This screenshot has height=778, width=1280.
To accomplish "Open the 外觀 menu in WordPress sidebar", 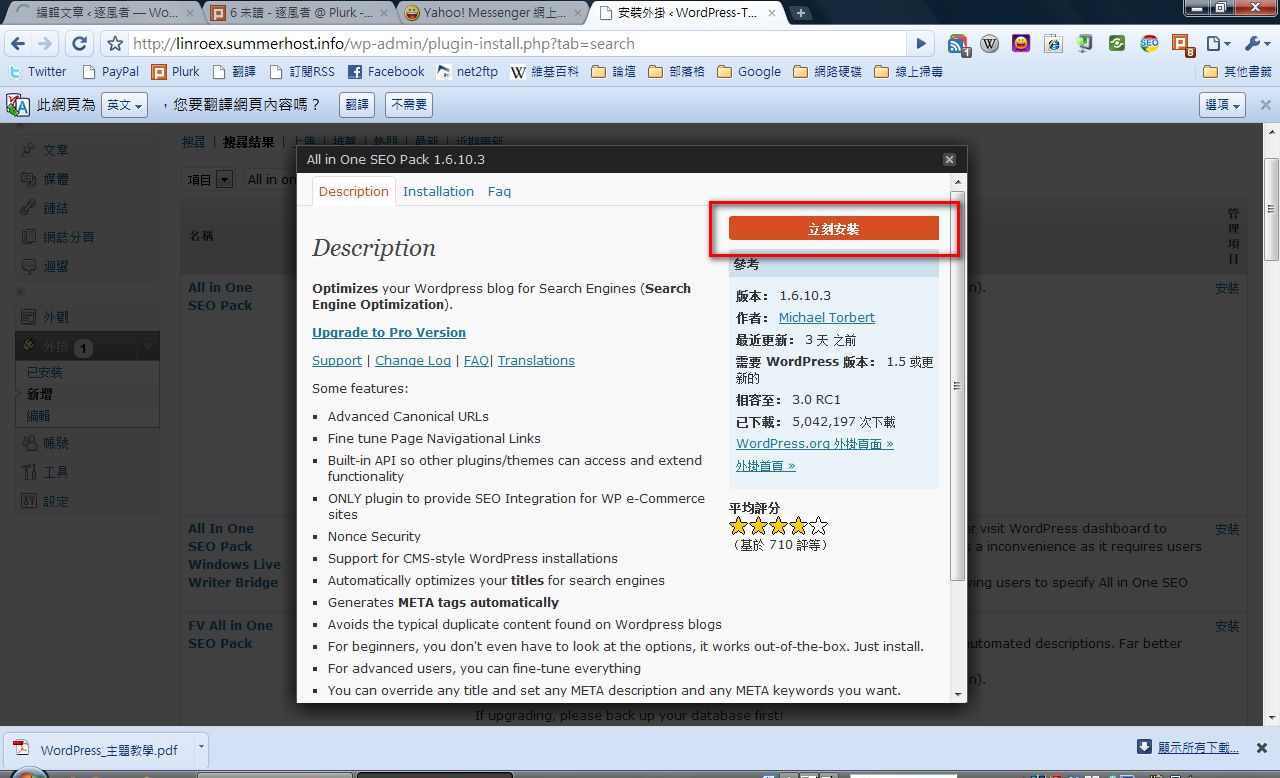I will [x=56, y=316].
